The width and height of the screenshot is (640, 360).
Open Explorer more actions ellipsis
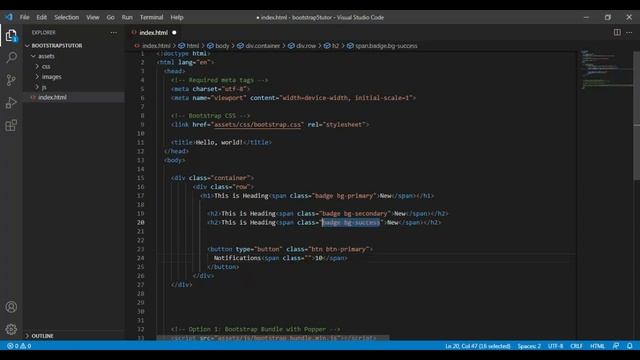(113, 33)
